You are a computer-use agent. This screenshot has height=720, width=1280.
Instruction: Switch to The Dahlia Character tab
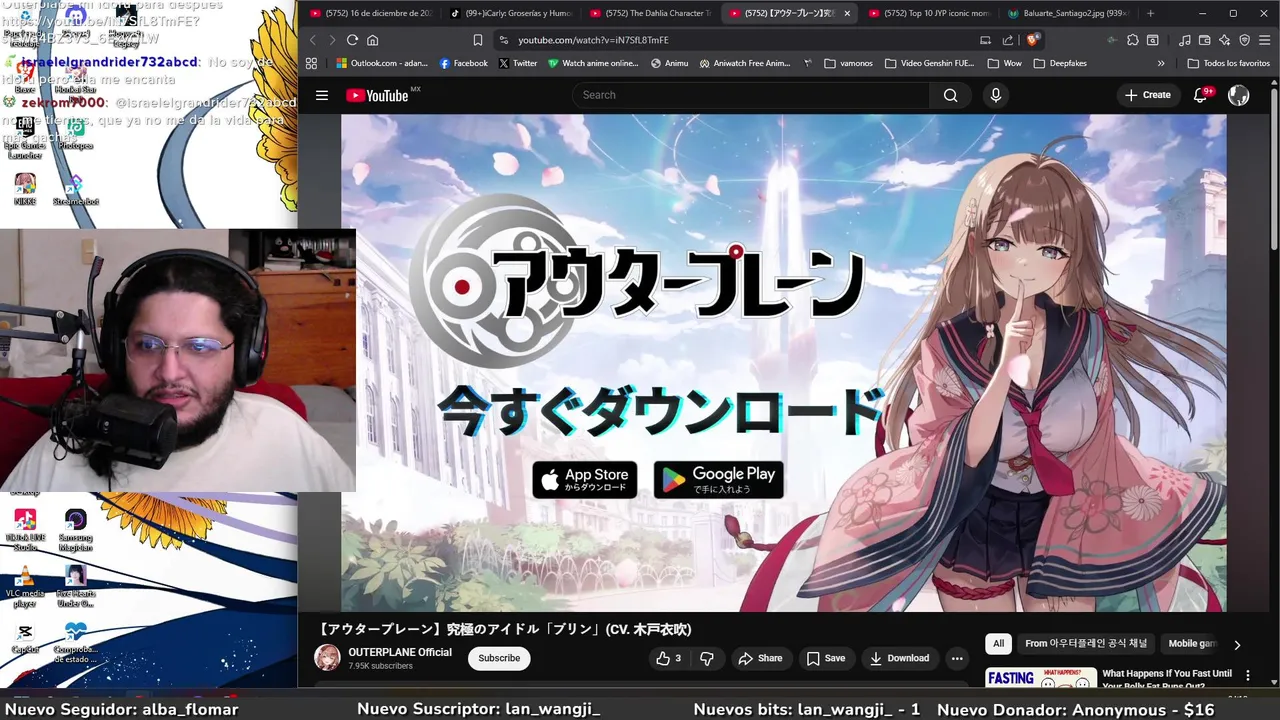click(x=650, y=13)
